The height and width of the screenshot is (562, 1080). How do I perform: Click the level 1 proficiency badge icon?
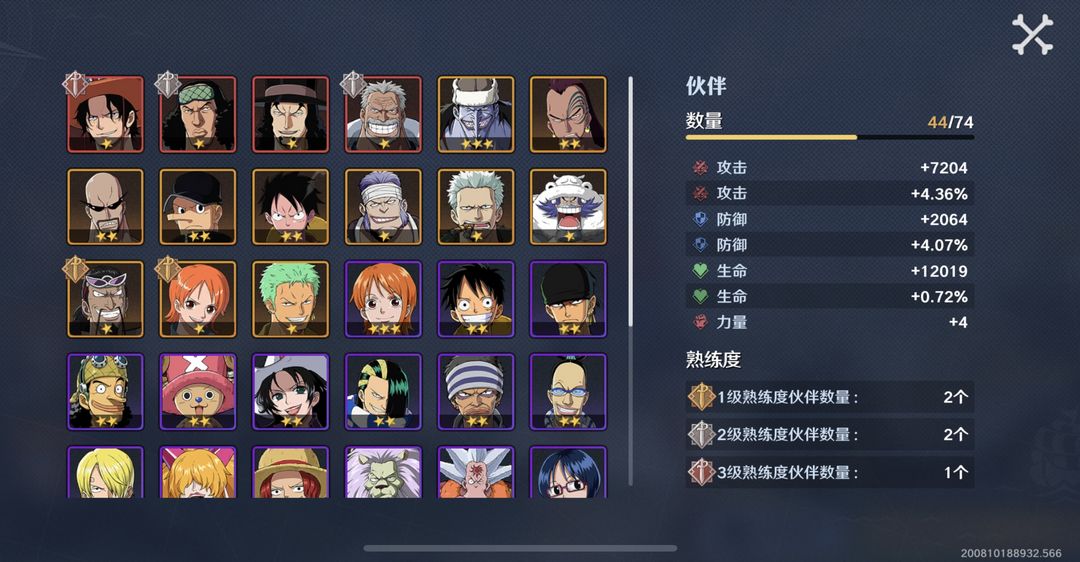point(701,397)
